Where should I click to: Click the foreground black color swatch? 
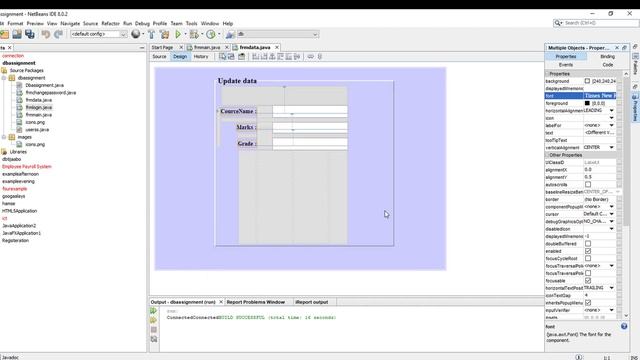click(x=587, y=103)
